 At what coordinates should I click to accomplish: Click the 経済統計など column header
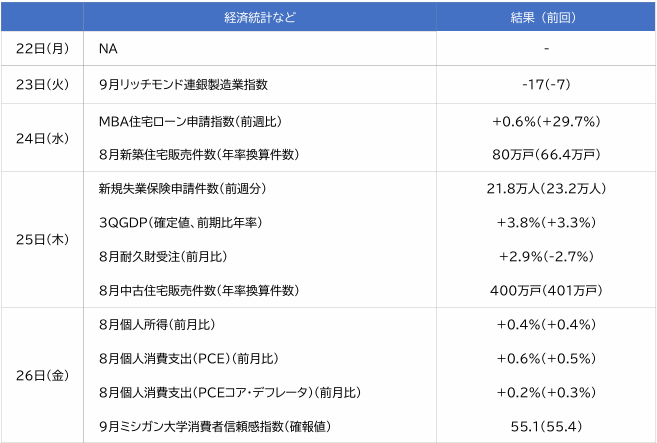259,17
